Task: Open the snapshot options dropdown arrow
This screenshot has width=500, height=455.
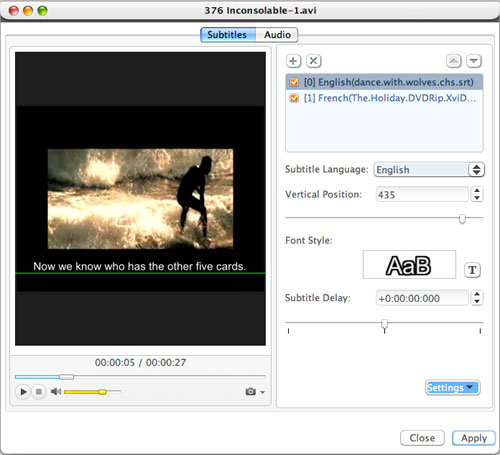Action: tap(263, 392)
